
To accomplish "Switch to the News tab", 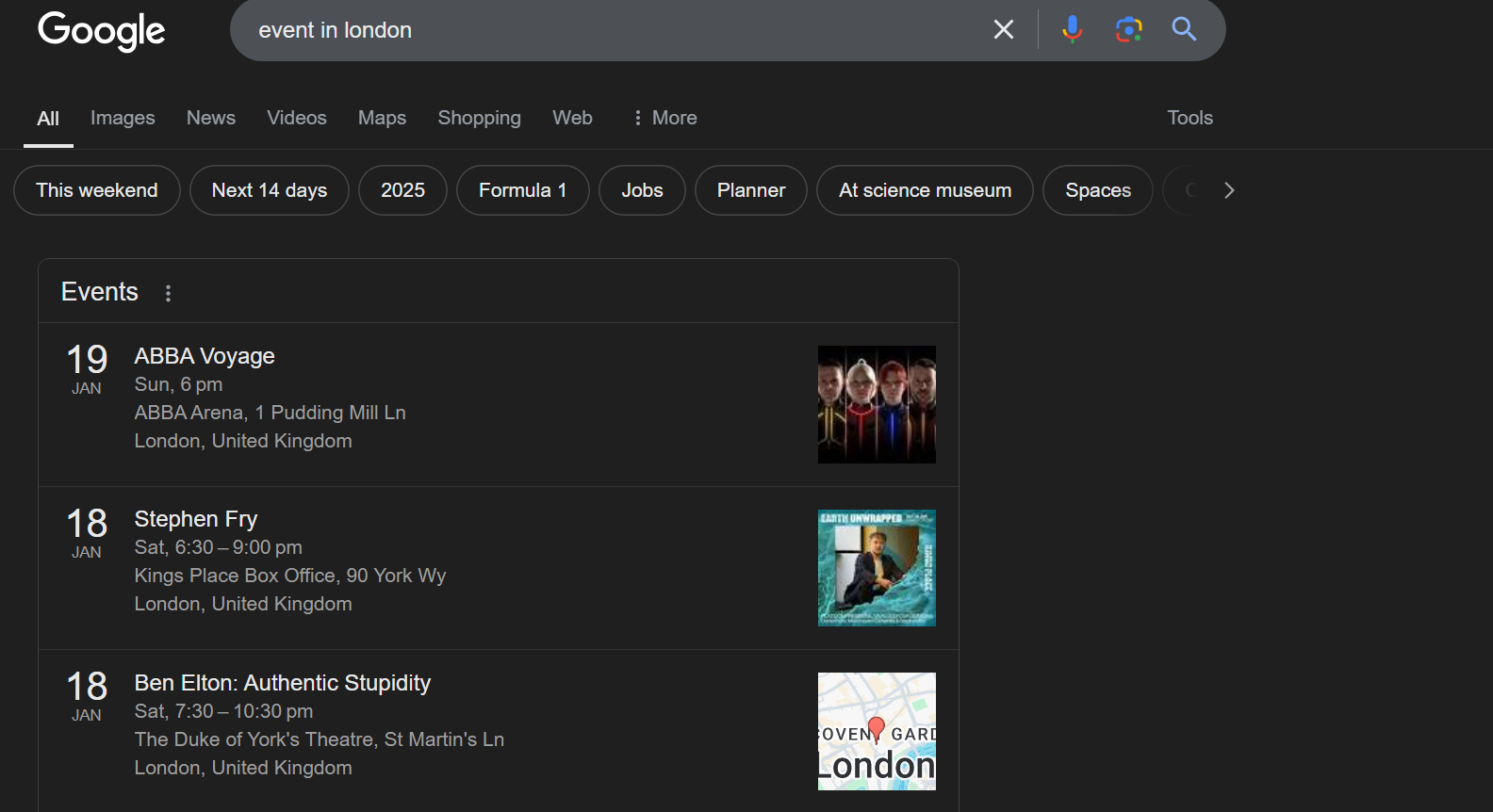I will [x=211, y=118].
